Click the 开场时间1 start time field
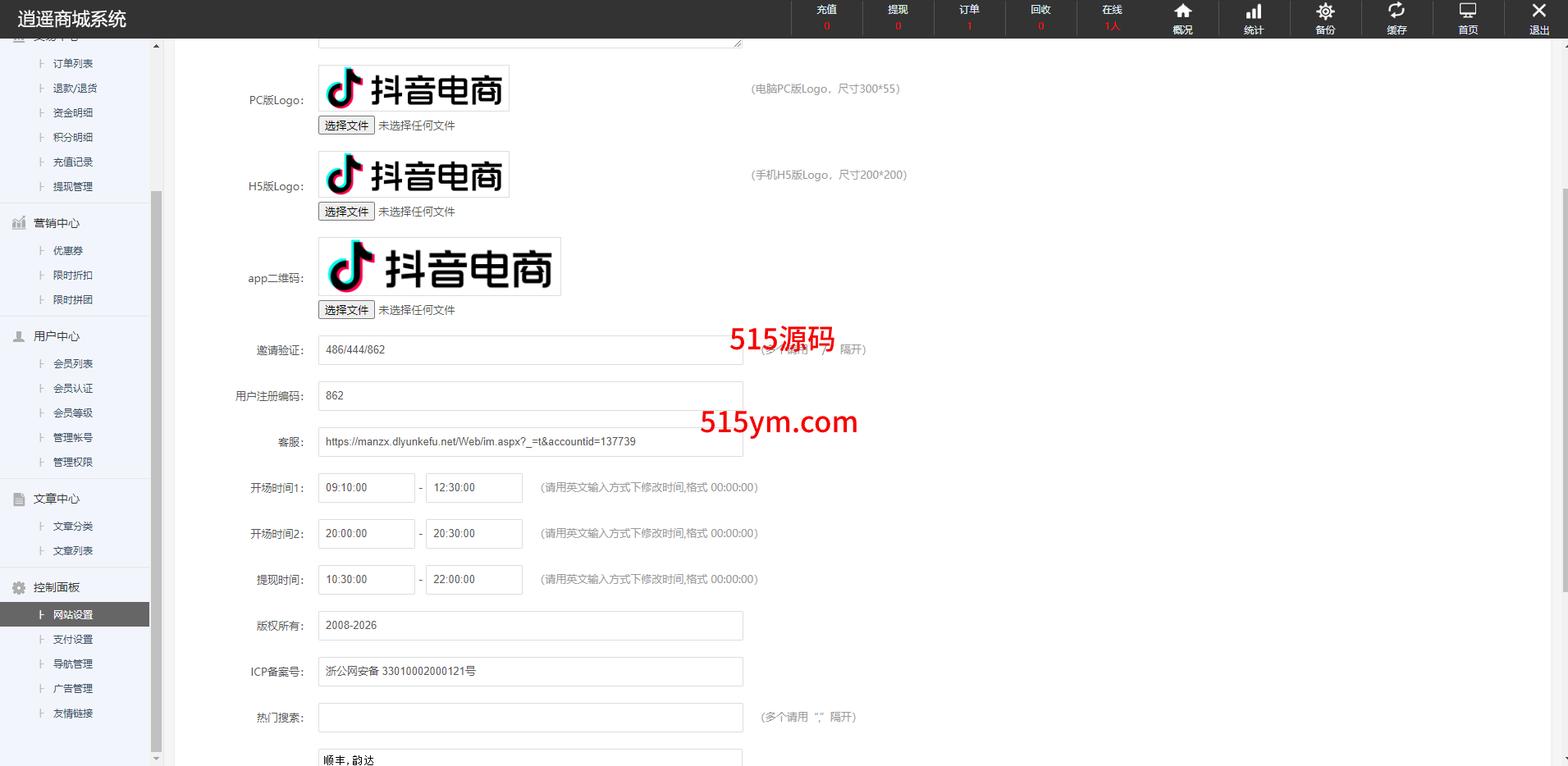The width and height of the screenshot is (1568, 766). tap(366, 488)
